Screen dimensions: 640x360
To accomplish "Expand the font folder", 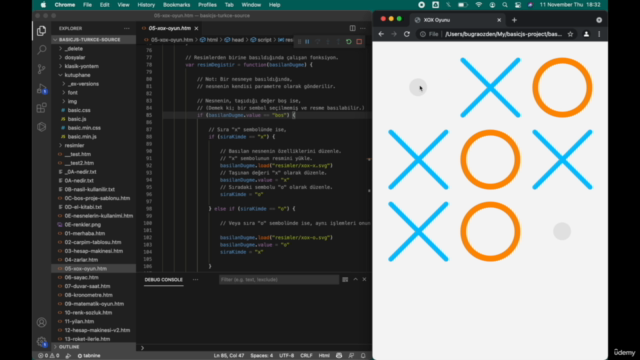I will tap(73, 93).
